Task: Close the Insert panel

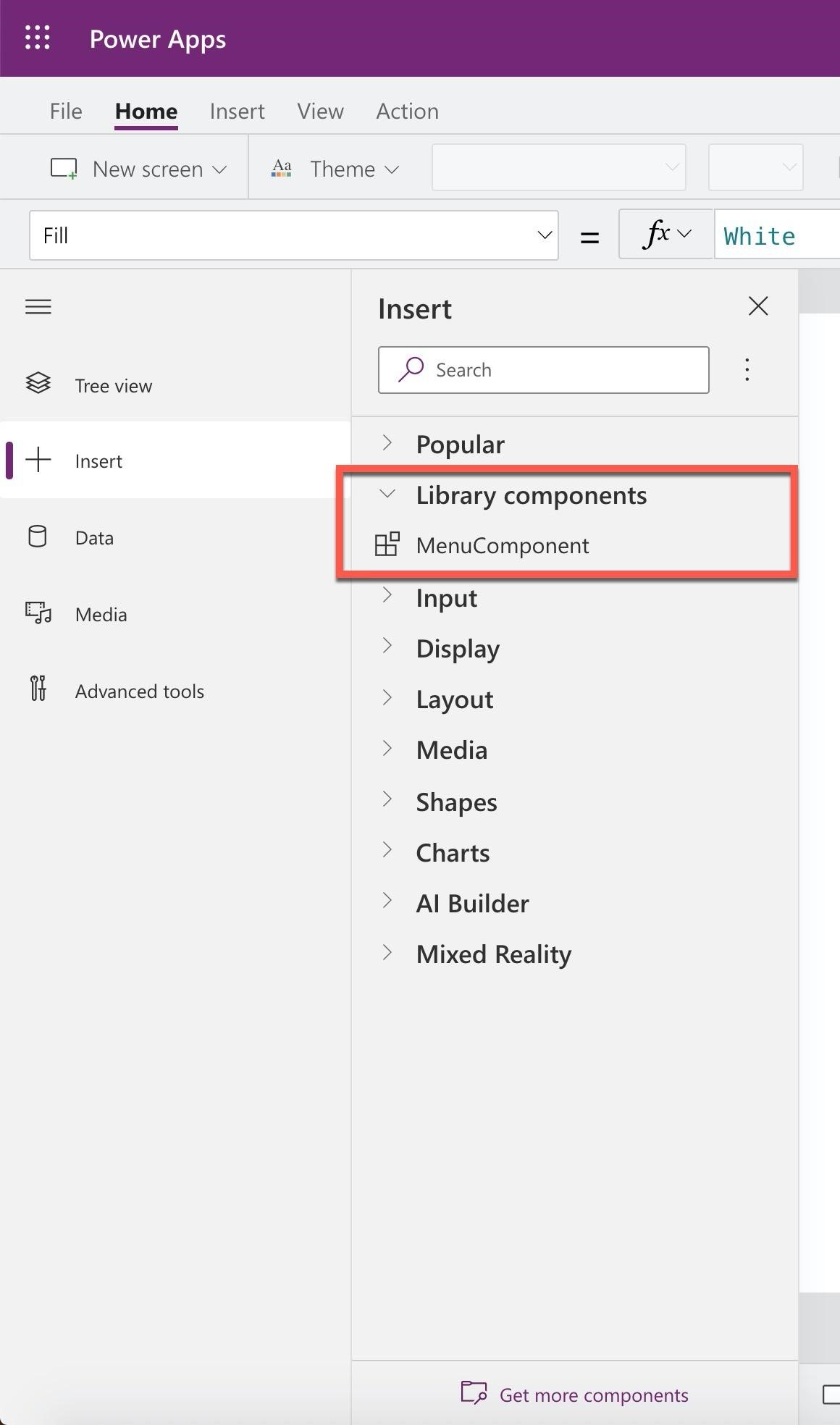Action: (758, 306)
